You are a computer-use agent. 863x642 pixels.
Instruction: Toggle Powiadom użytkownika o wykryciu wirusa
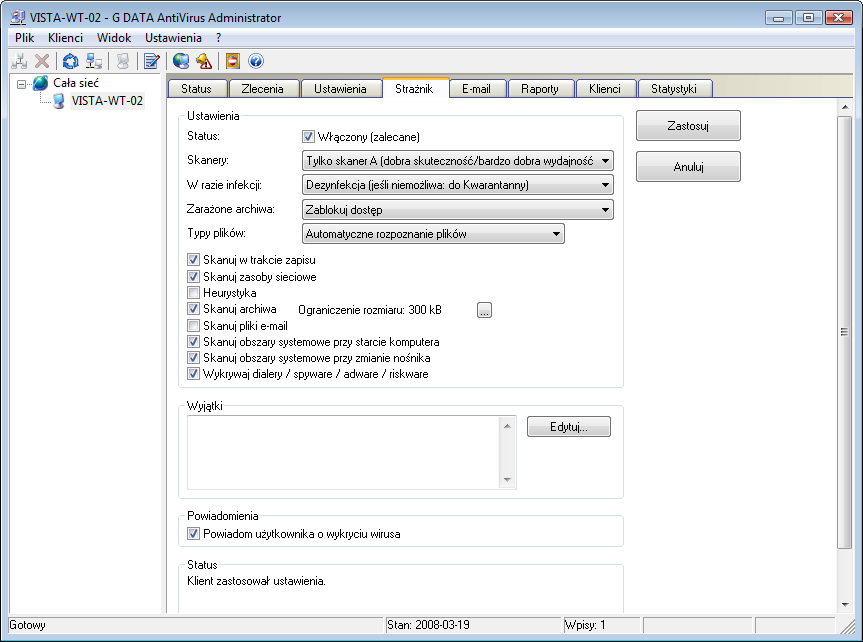[x=193, y=534]
